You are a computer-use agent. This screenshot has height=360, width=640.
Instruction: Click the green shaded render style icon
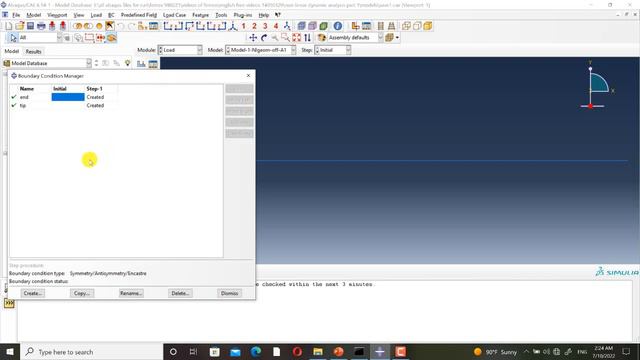point(323,26)
